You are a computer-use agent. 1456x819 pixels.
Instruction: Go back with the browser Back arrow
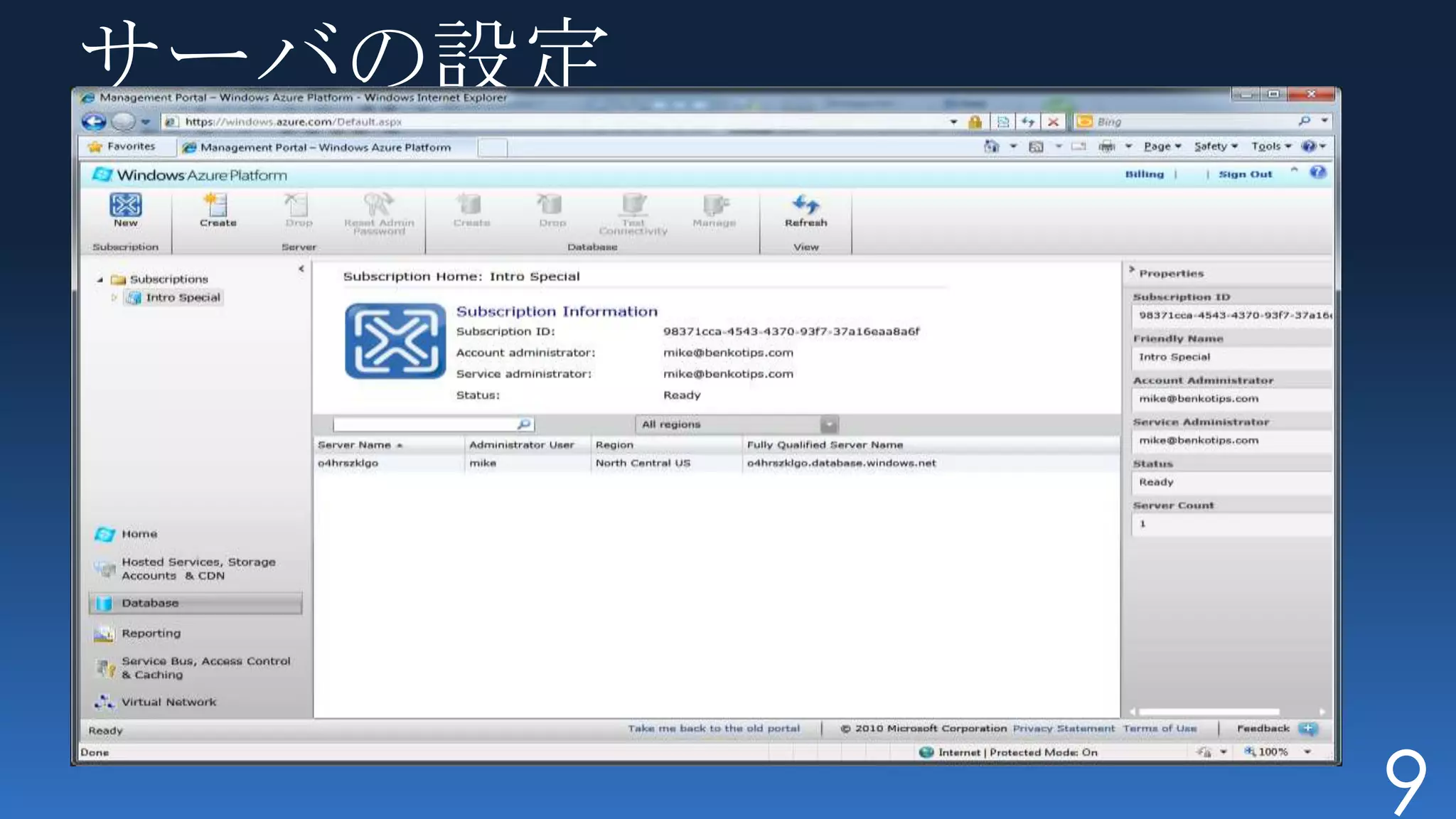(x=93, y=122)
